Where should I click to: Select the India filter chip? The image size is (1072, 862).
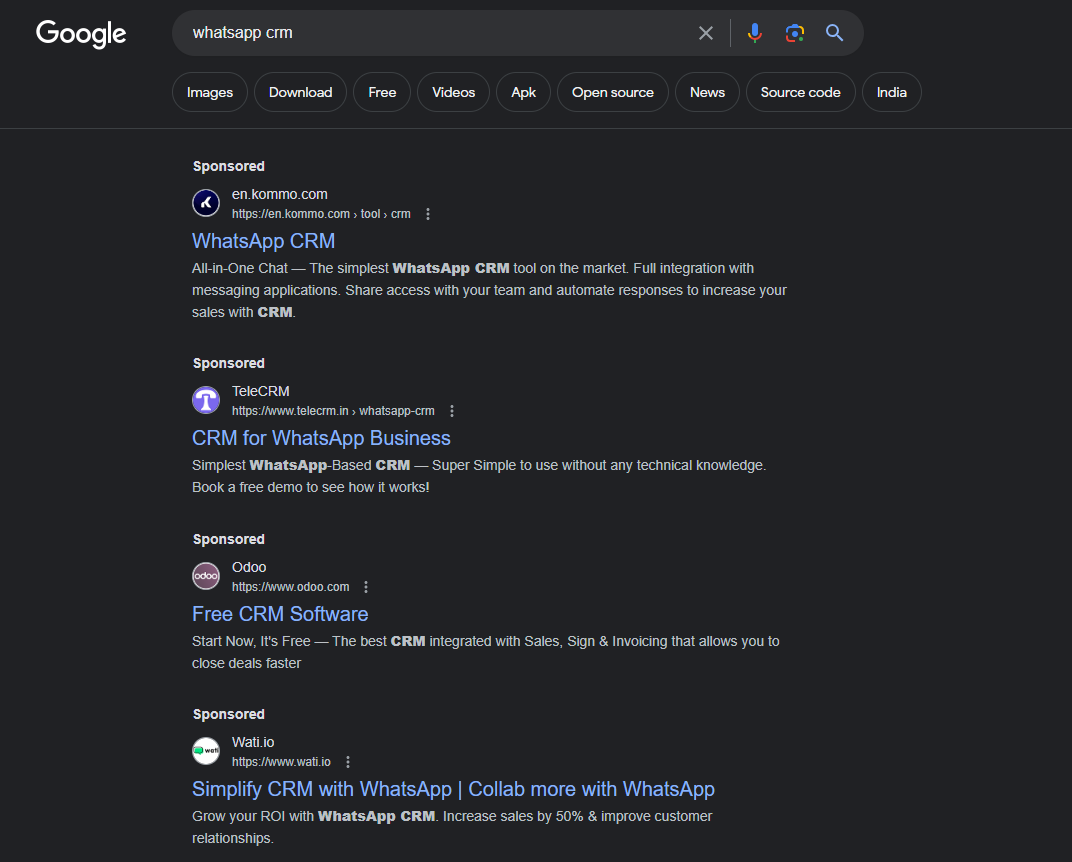892,92
